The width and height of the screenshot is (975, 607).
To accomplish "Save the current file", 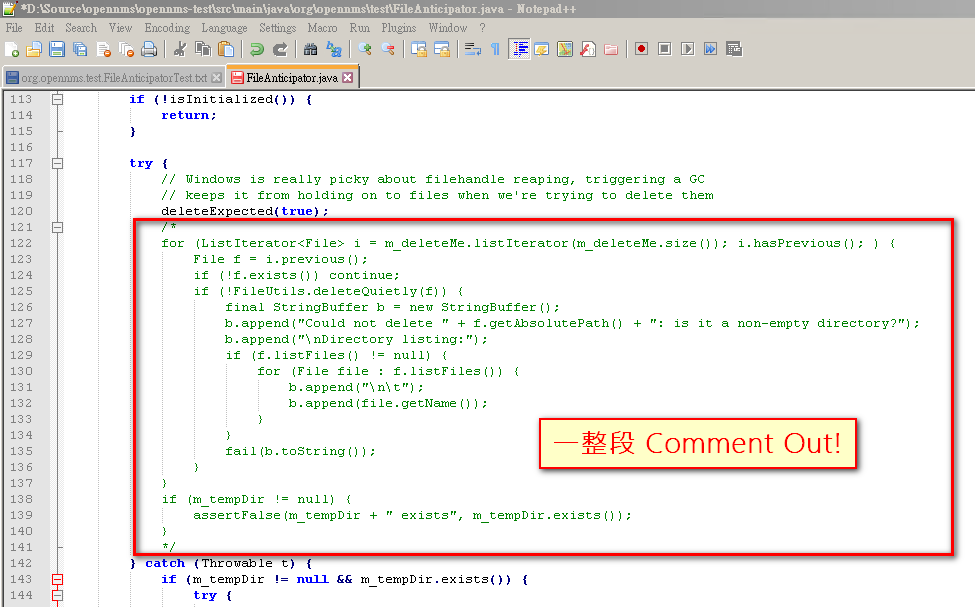I will click(x=57, y=49).
